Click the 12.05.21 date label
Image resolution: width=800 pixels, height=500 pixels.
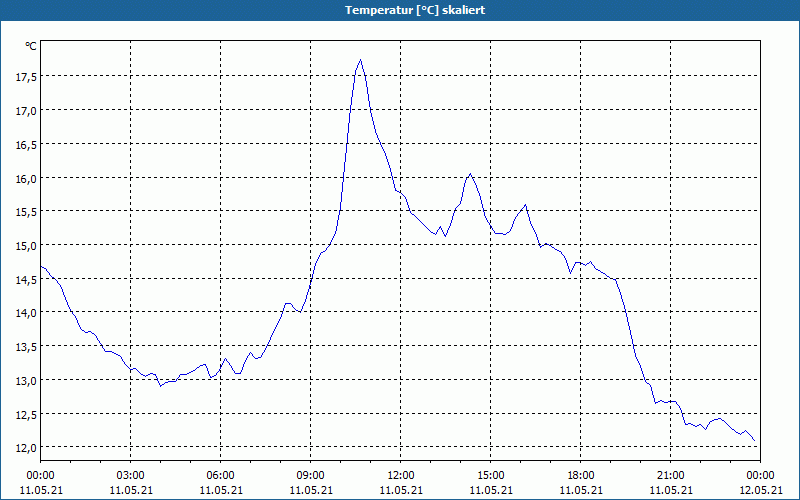(760, 490)
